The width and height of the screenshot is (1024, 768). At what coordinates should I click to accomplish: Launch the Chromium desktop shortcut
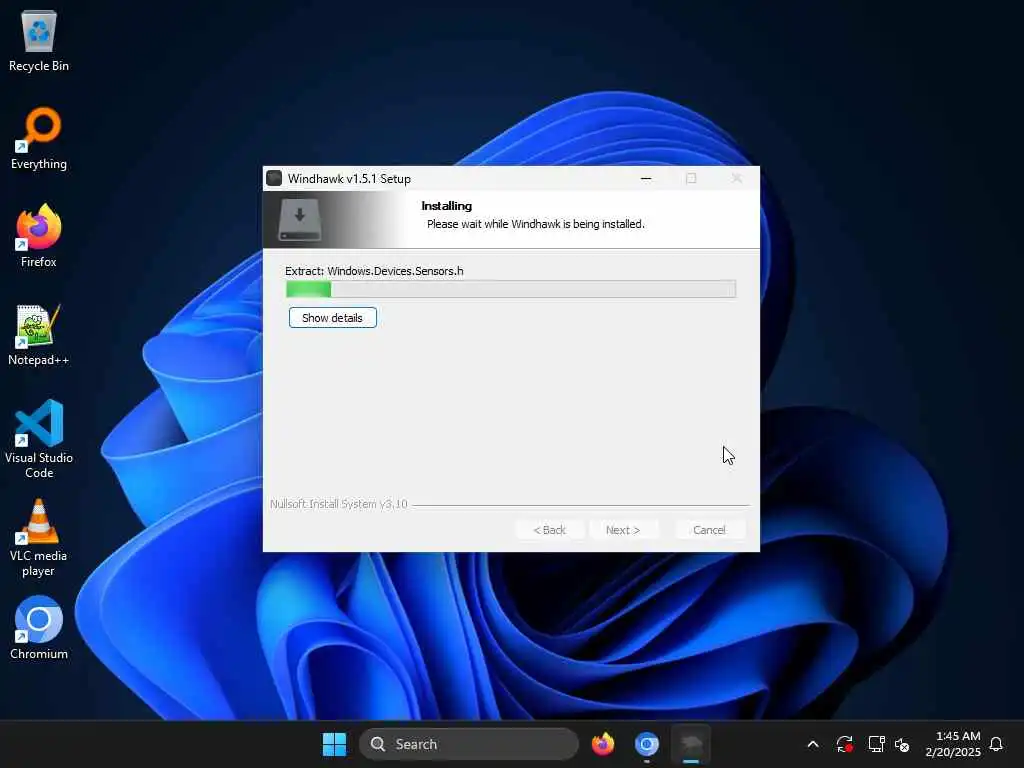coord(39,628)
